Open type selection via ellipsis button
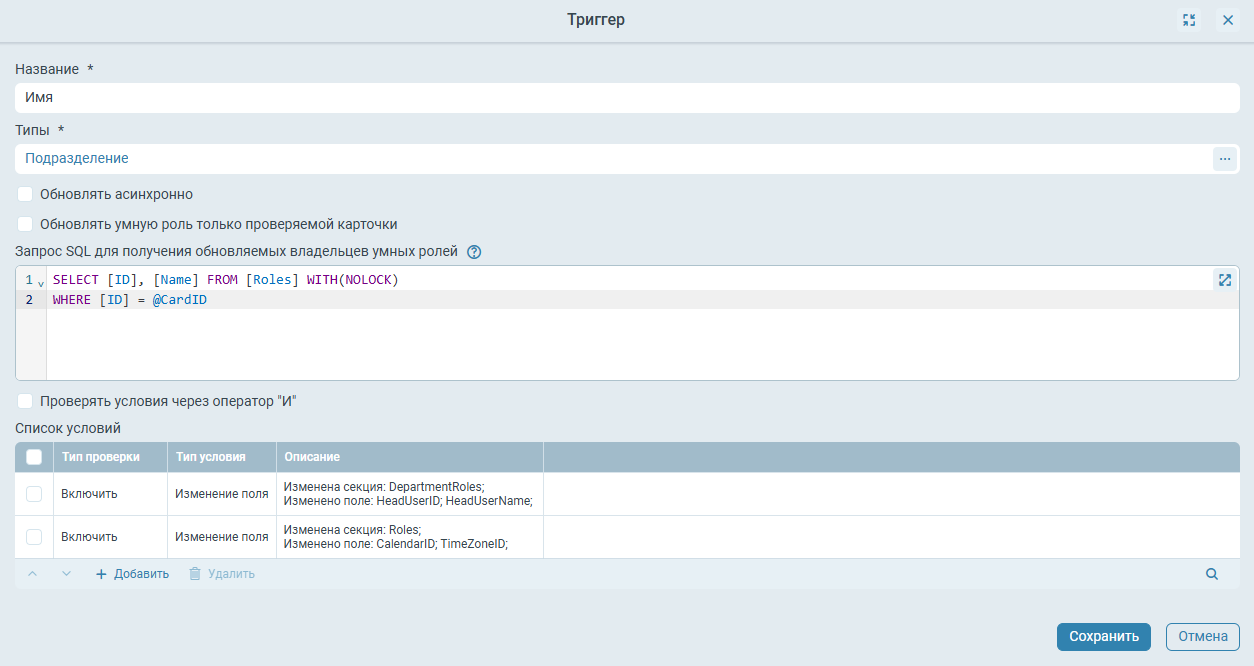 click(x=1225, y=159)
